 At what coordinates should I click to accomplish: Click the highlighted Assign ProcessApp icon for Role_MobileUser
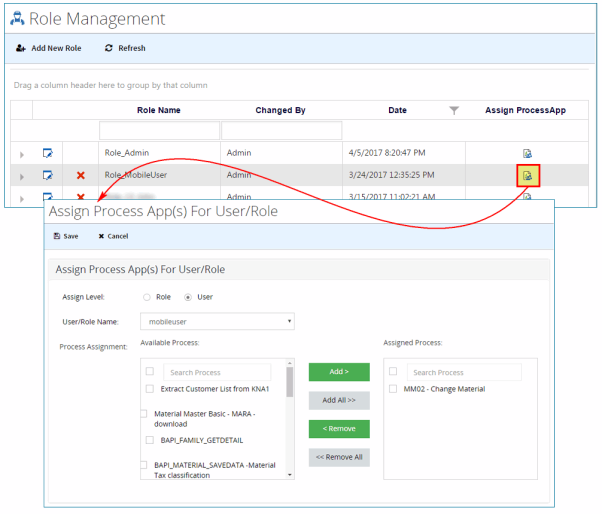point(528,176)
